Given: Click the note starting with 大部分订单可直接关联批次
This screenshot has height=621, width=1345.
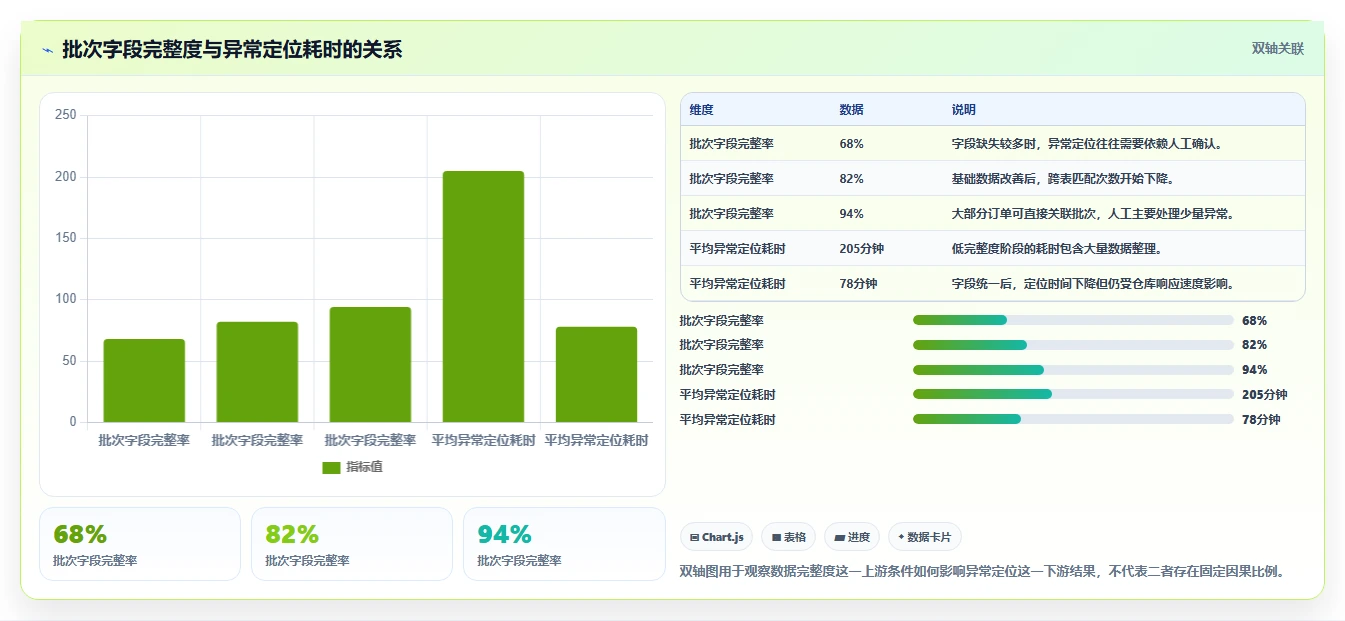Looking at the screenshot, I should (x=1095, y=214).
